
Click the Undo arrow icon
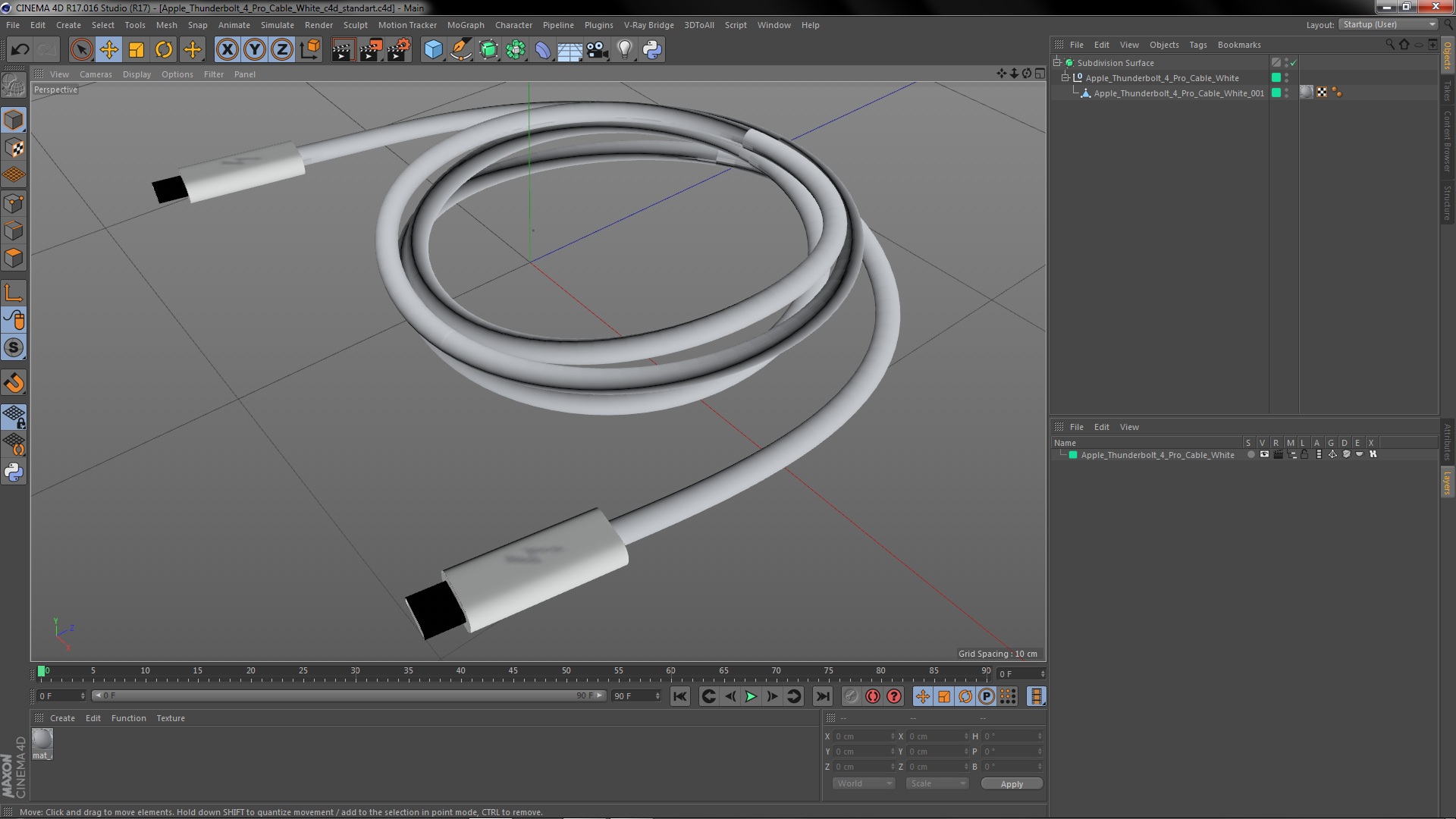click(x=20, y=50)
